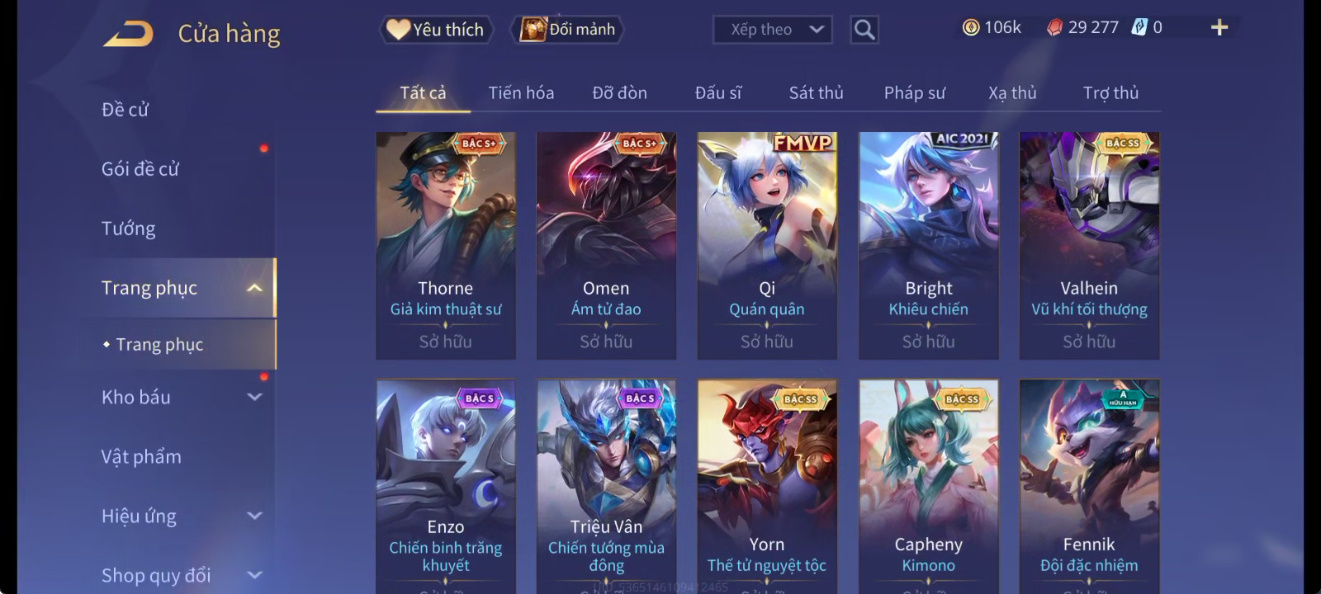Select the Thorne Giả kim thuật sư skin card
The height and width of the screenshot is (594, 1321).
[x=446, y=246]
